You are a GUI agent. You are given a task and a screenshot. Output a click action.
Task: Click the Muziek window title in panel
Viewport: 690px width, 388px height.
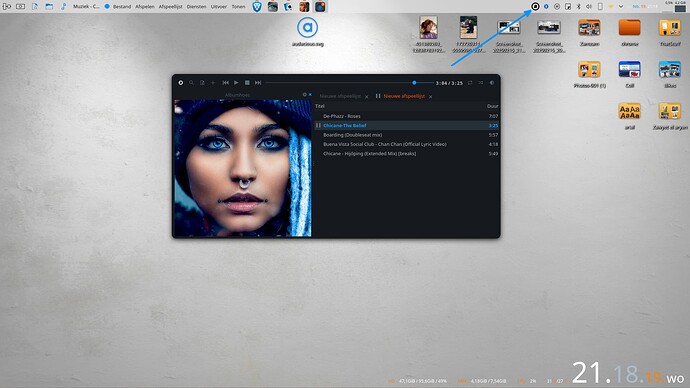point(86,7)
